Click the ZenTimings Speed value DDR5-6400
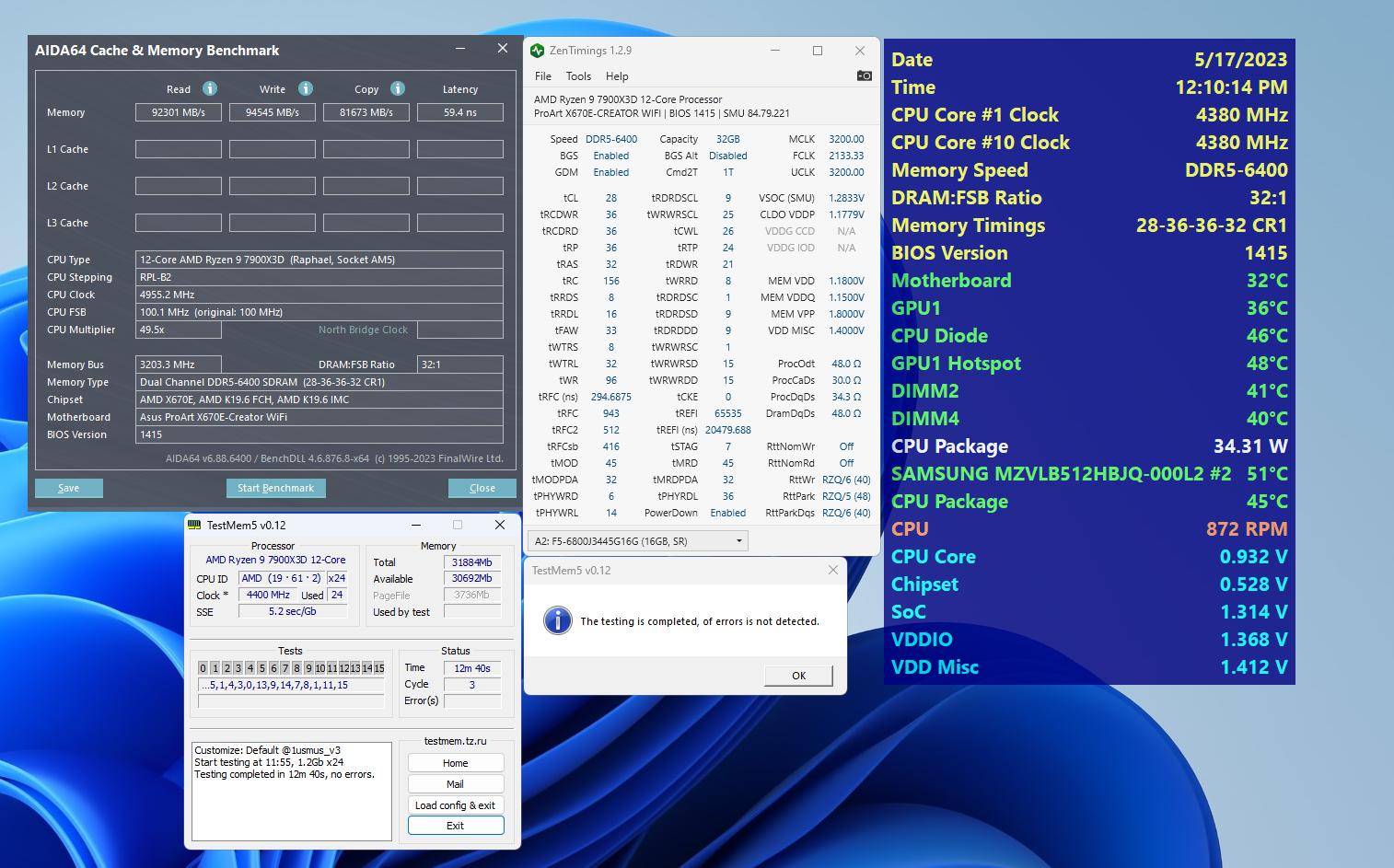The width and height of the screenshot is (1394, 868). pyautogui.click(x=611, y=139)
